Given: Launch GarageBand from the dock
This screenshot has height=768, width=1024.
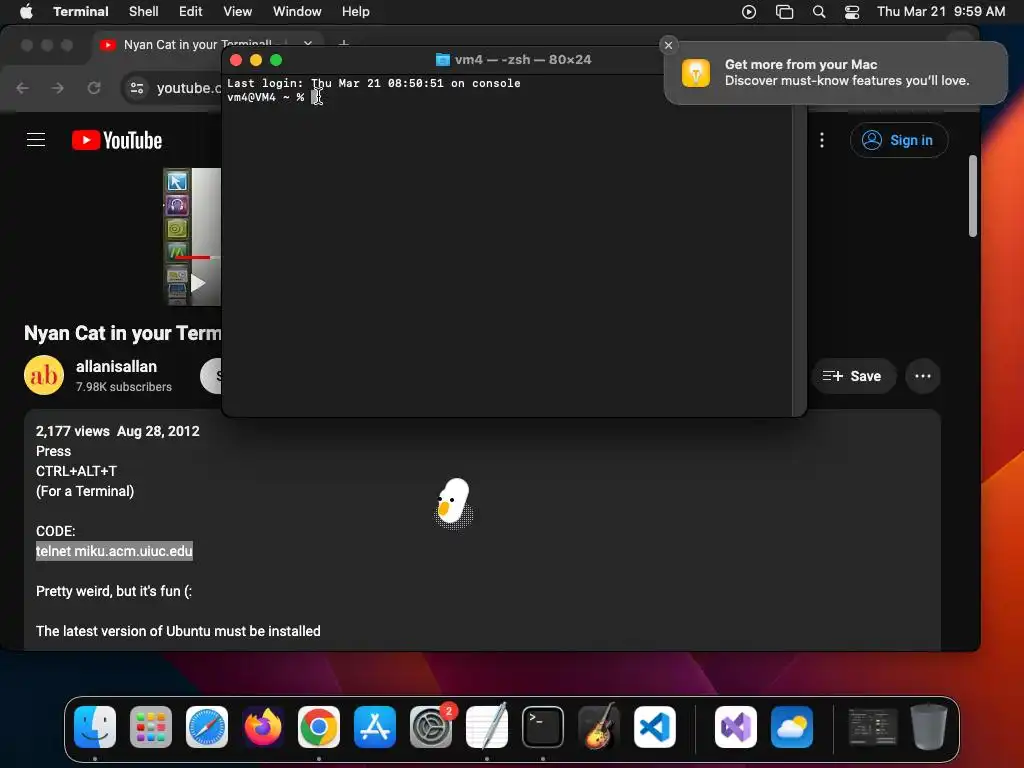Looking at the screenshot, I should pyautogui.click(x=599, y=727).
